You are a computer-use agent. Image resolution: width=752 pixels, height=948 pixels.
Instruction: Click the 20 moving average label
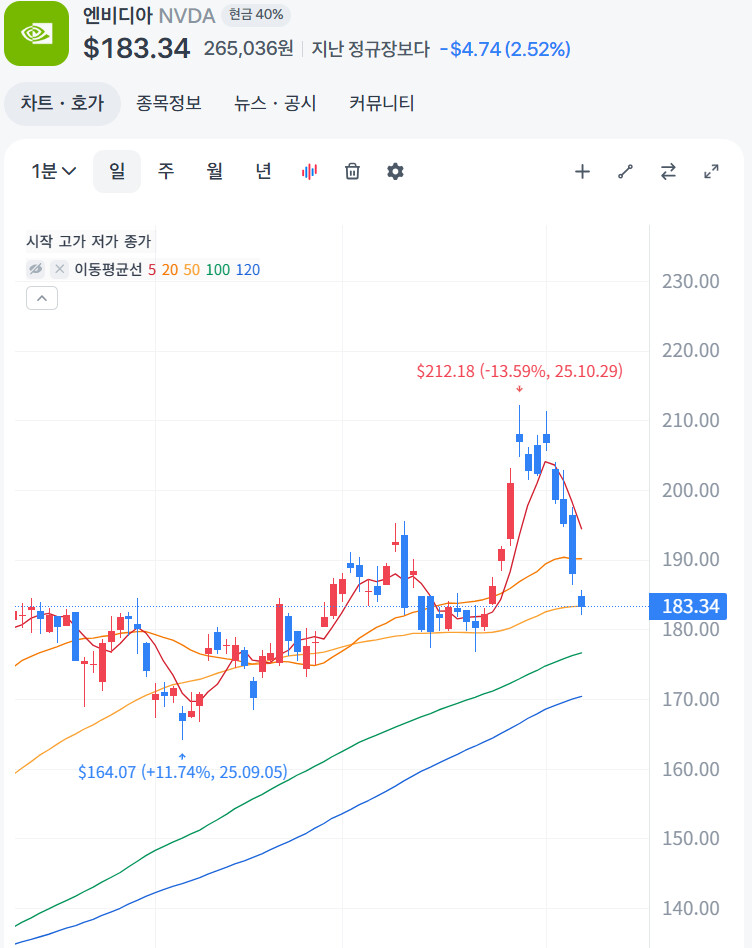coord(170,270)
